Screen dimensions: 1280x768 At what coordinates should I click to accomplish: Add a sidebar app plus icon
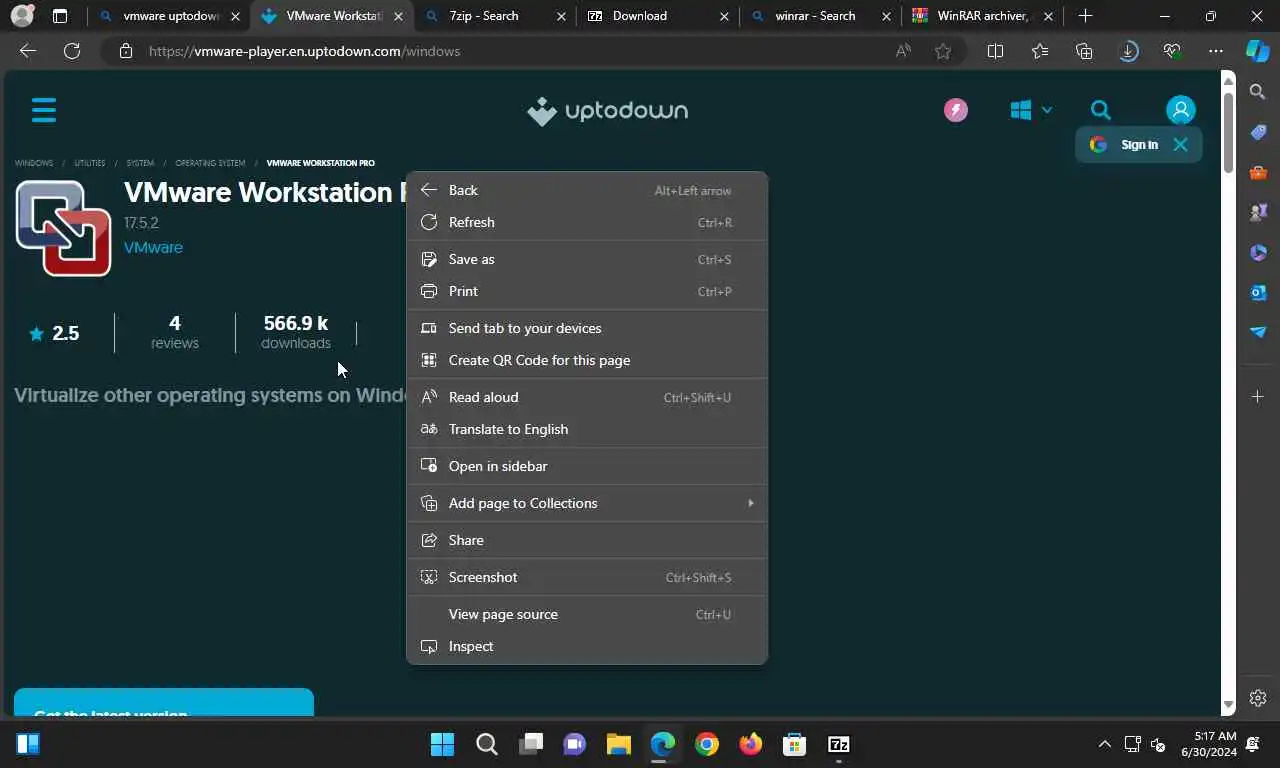click(1258, 397)
